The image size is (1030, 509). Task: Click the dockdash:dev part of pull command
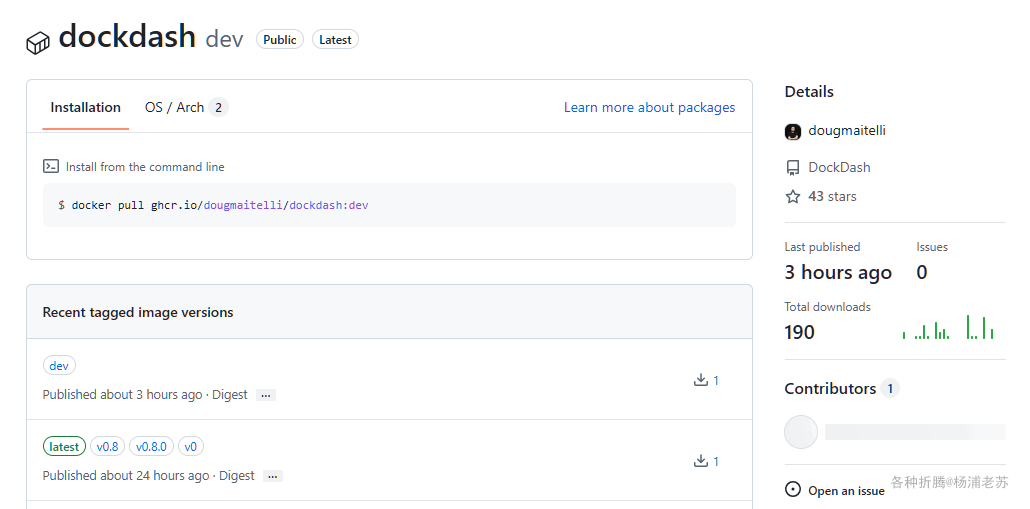point(328,205)
